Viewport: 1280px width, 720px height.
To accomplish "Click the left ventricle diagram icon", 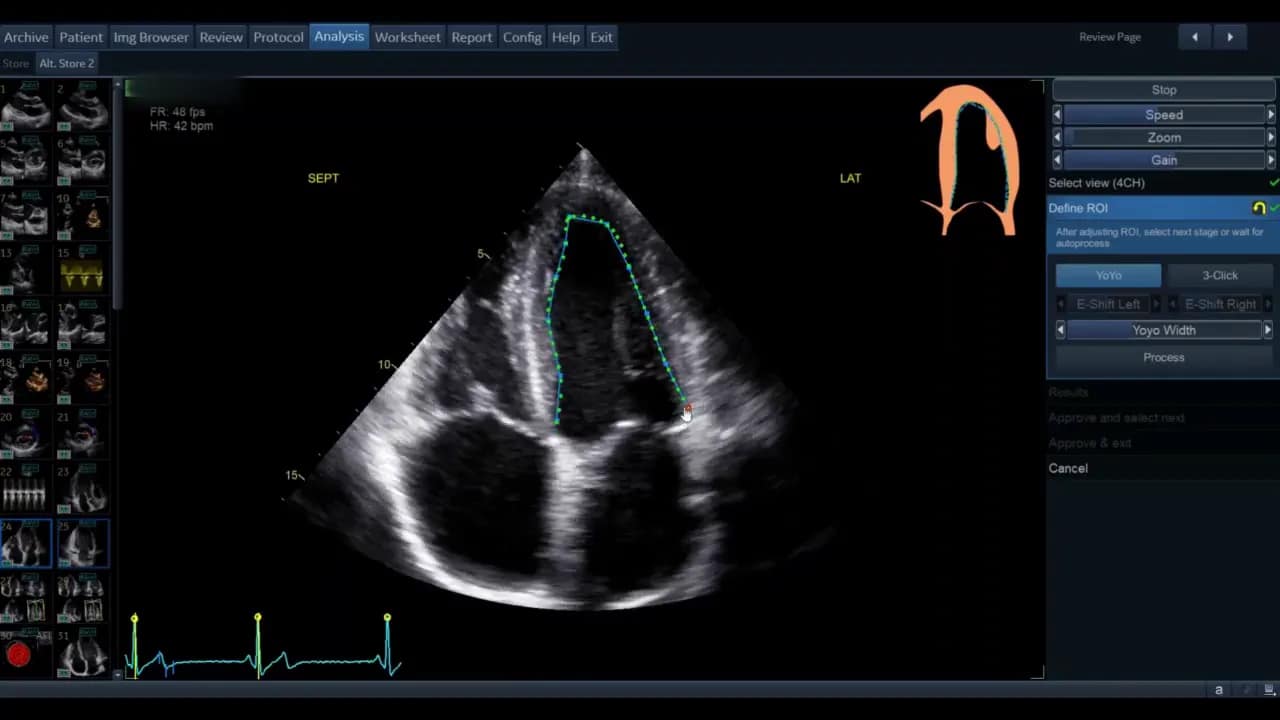I will [x=968, y=160].
